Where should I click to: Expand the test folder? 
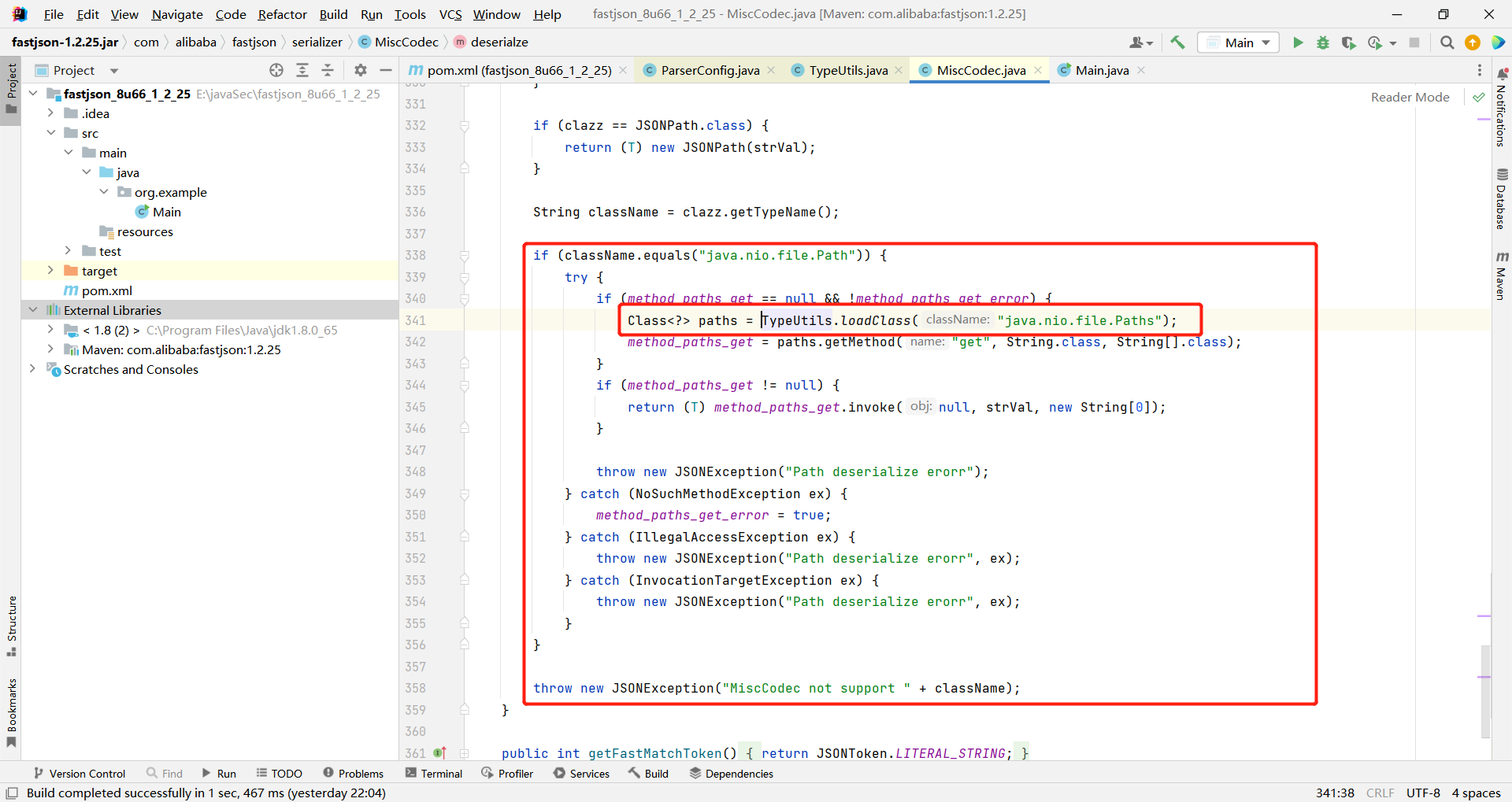tap(69, 251)
